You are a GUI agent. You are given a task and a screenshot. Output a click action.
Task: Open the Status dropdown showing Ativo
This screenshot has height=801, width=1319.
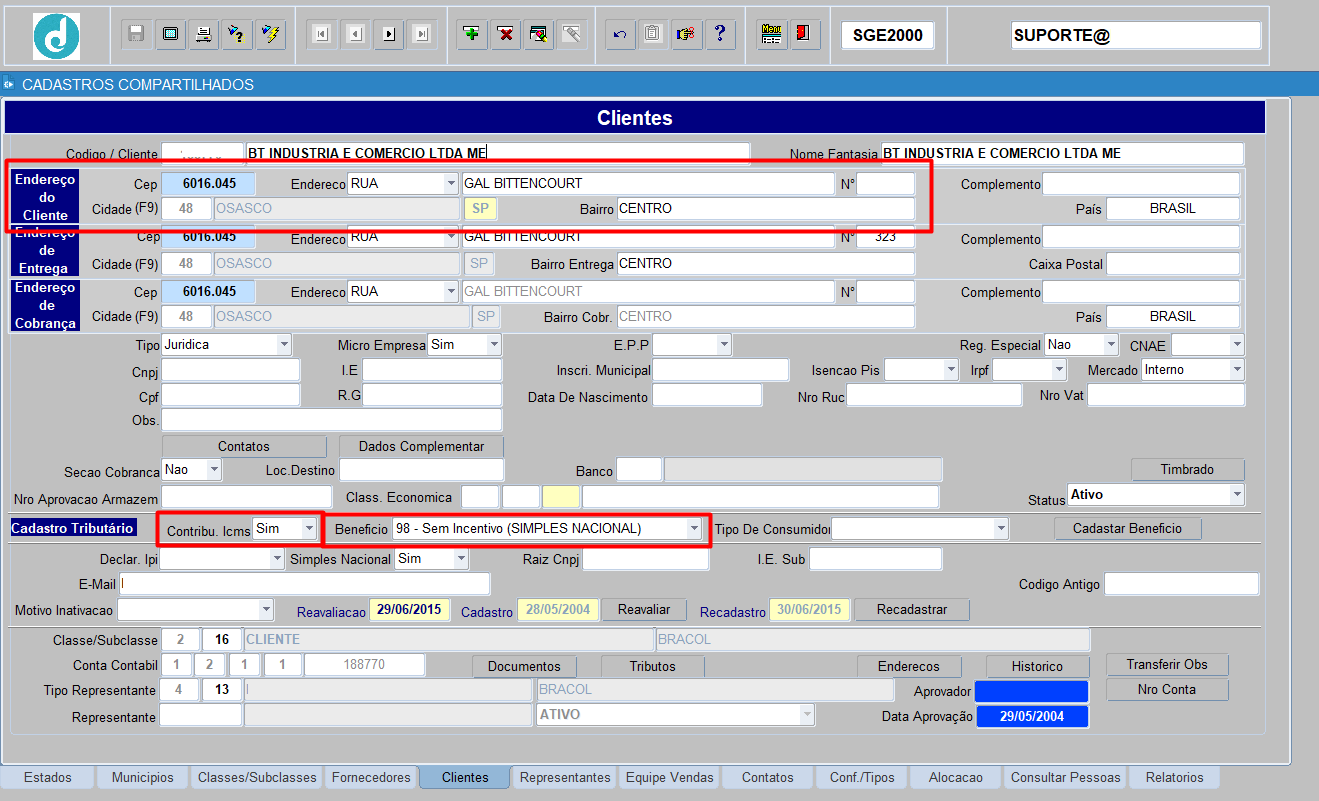tap(1237, 495)
